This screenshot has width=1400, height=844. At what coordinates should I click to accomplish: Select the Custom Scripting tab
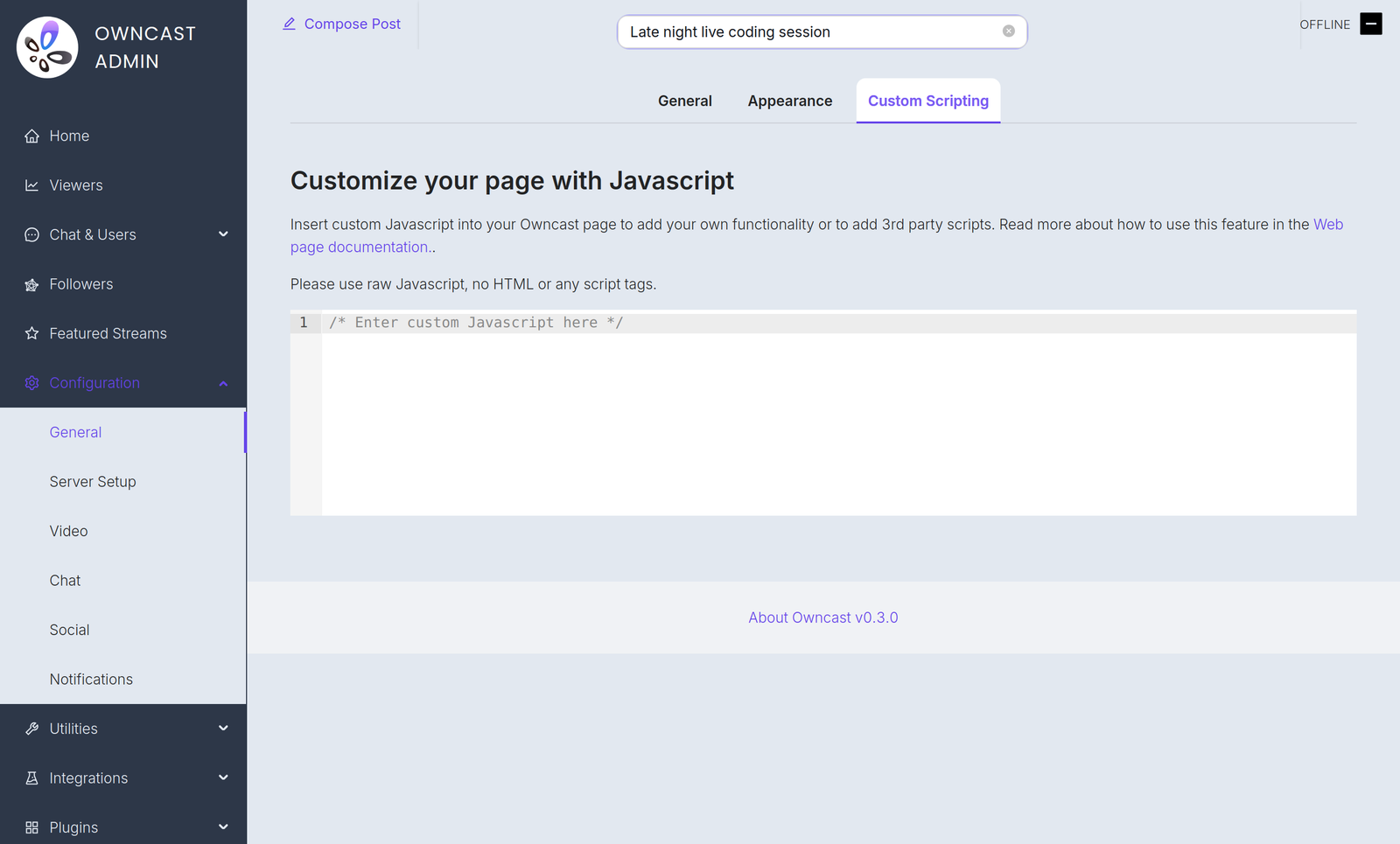click(928, 101)
